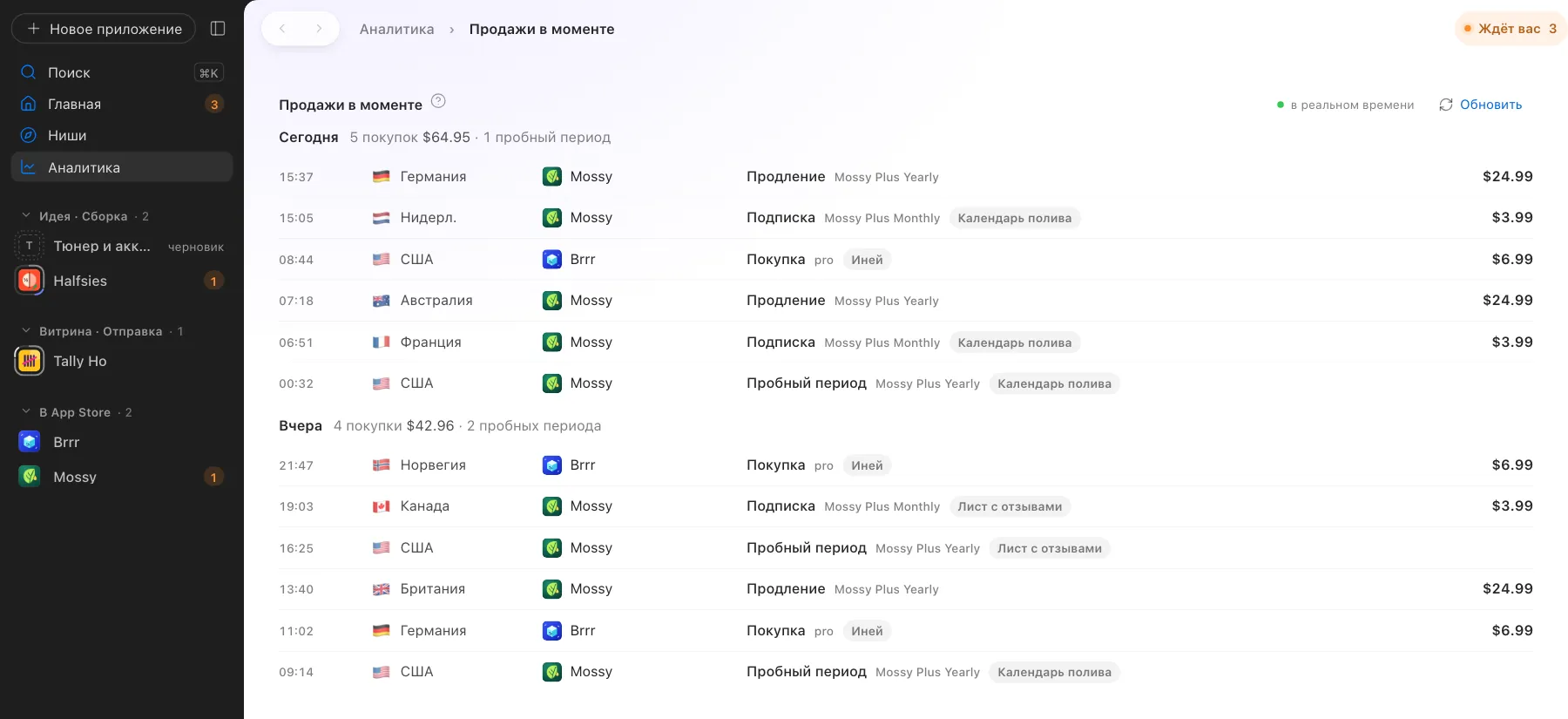
Task: Click the Аналитика breadcrumb link
Action: pos(396,29)
